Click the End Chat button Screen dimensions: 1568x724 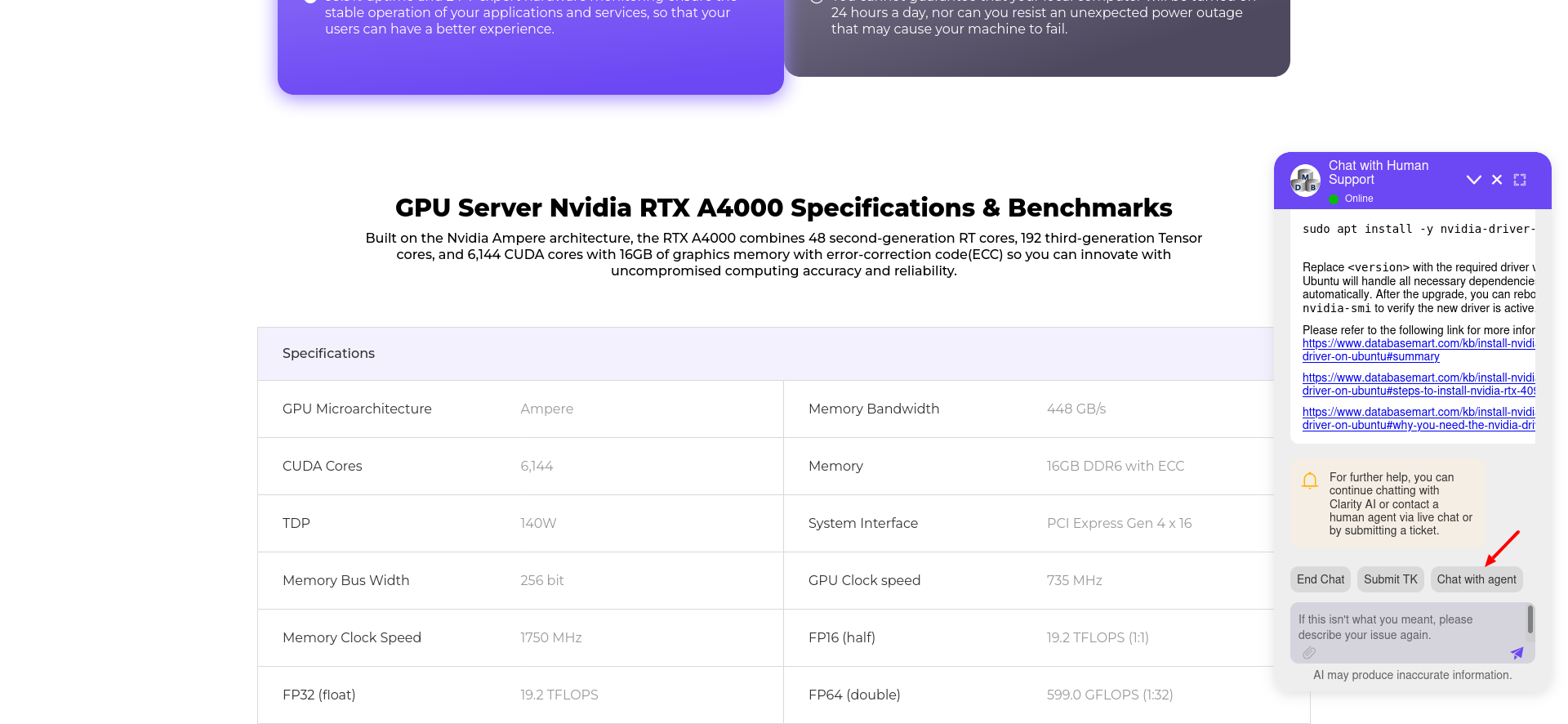(1321, 579)
